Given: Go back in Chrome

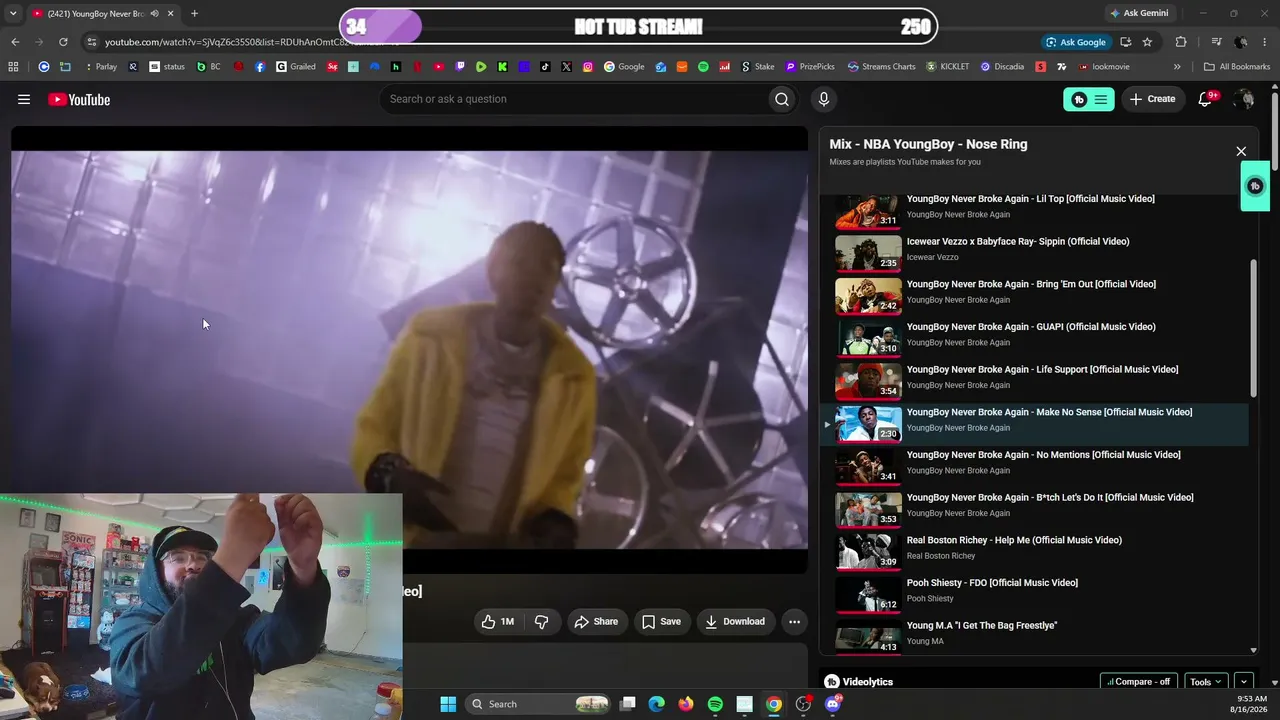Looking at the screenshot, I should 15,42.
